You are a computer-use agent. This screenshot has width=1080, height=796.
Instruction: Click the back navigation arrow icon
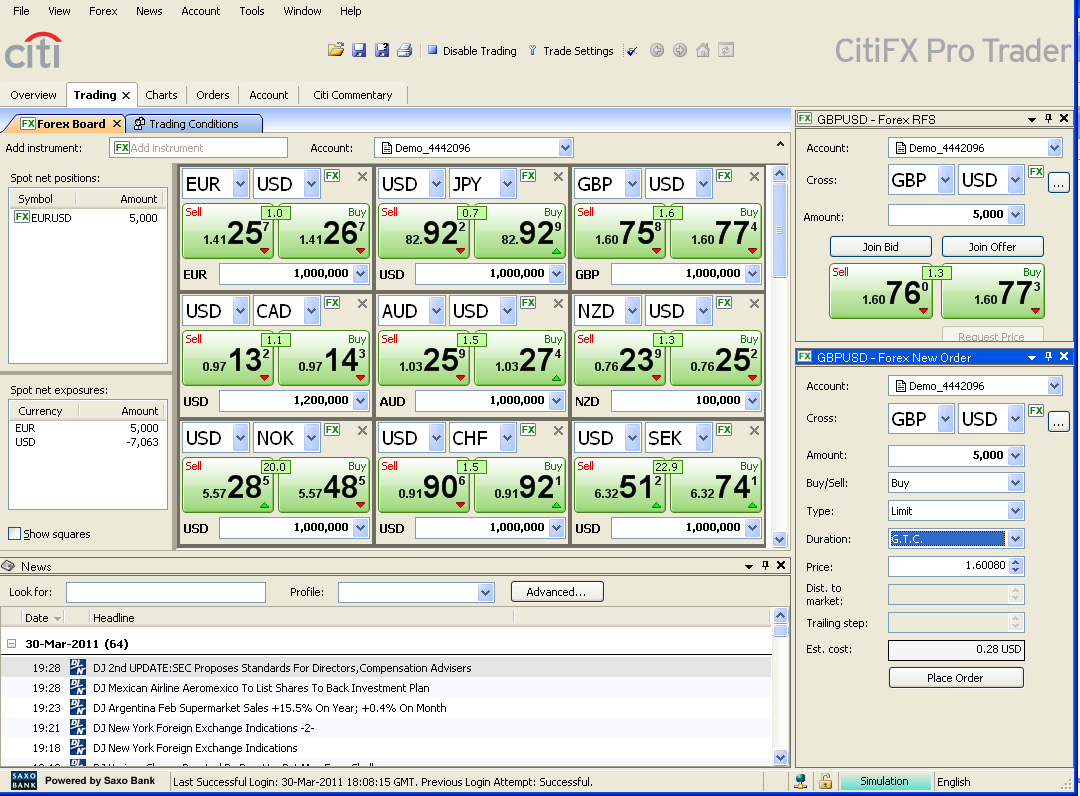(656, 50)
